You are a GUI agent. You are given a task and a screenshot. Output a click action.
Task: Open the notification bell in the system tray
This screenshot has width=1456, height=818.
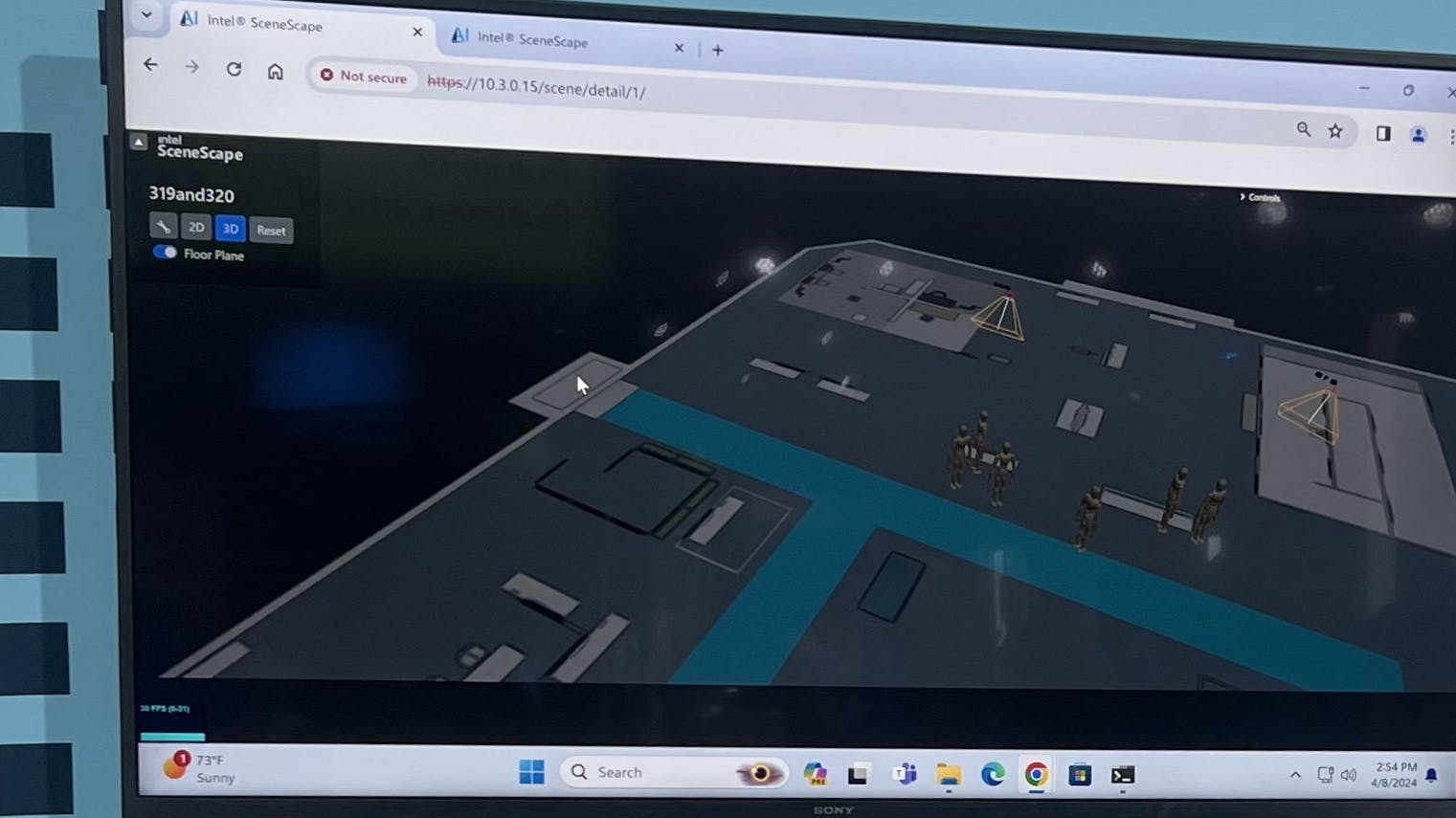pyautogui.click(x=1431, y=775)
